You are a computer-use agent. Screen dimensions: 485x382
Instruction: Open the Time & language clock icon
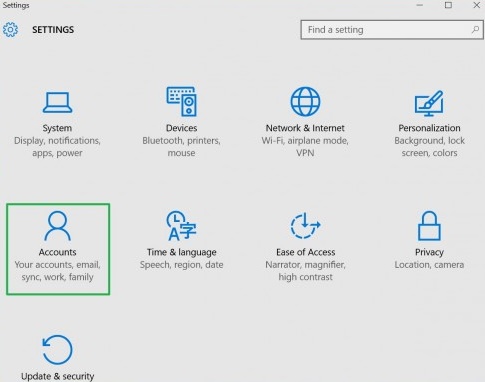click(x=181, y=226)
